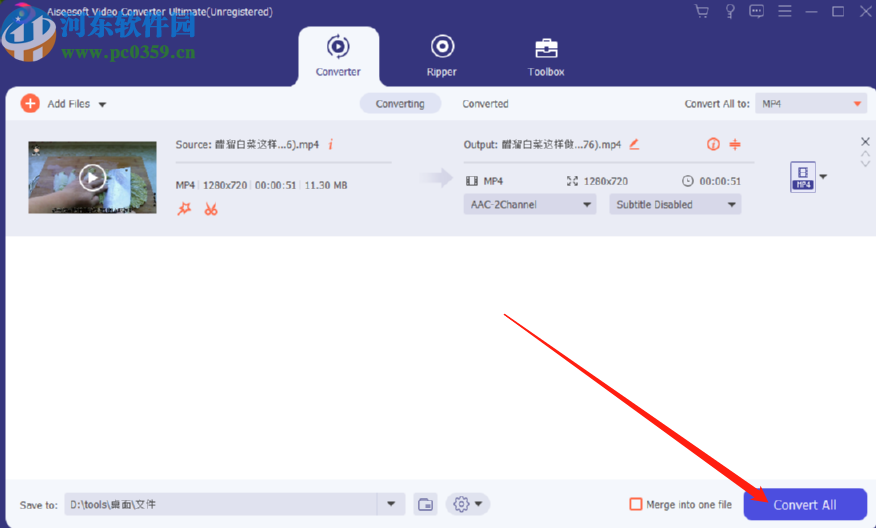This screenshot has height=528, width=876.
Task: Open the settings gear dropdown
Action: coord(468,504)
